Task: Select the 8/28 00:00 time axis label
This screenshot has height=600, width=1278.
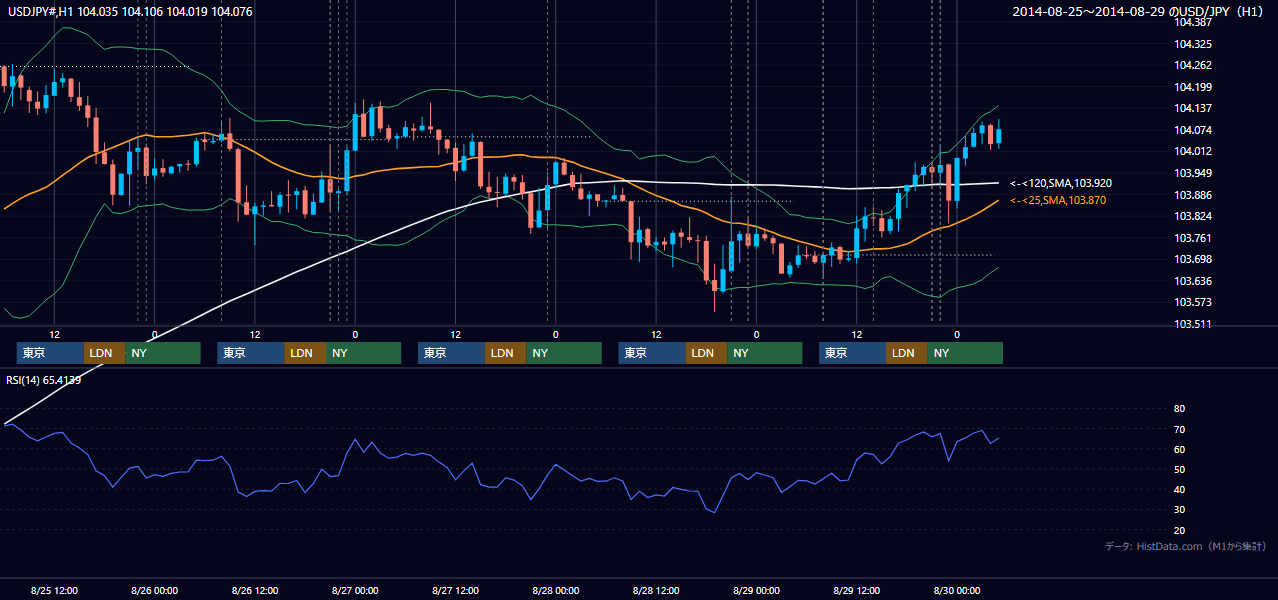Action: click(x=556, y=590)
